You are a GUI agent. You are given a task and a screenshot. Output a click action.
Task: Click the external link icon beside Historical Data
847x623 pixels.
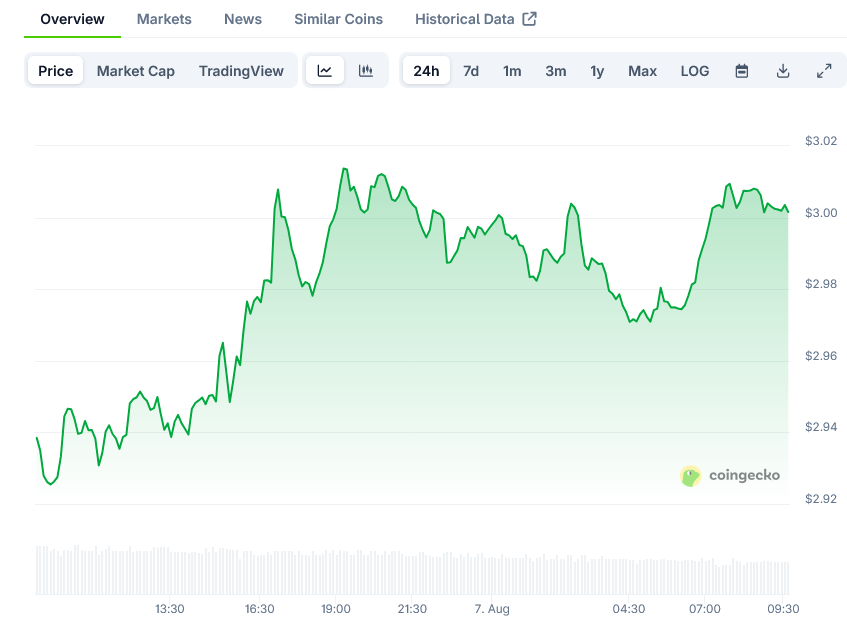[x=529, y=19]
